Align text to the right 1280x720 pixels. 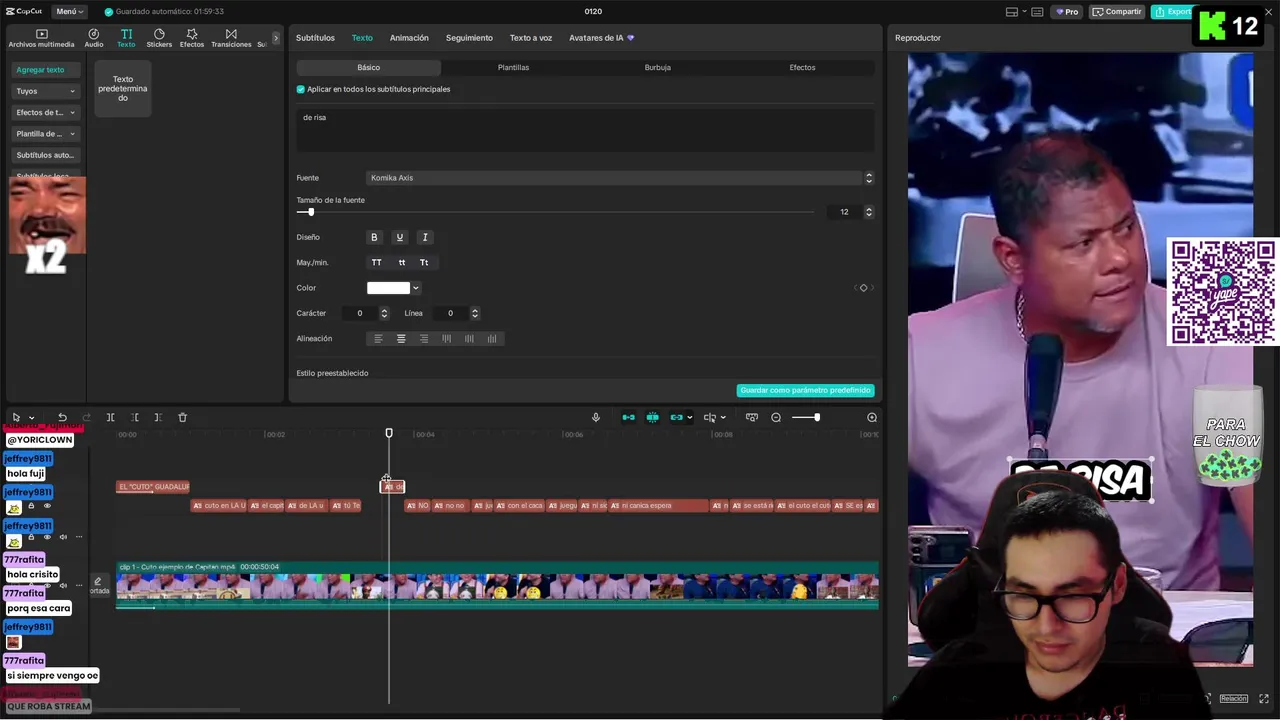pyautogui.click(x=424, y=339)
